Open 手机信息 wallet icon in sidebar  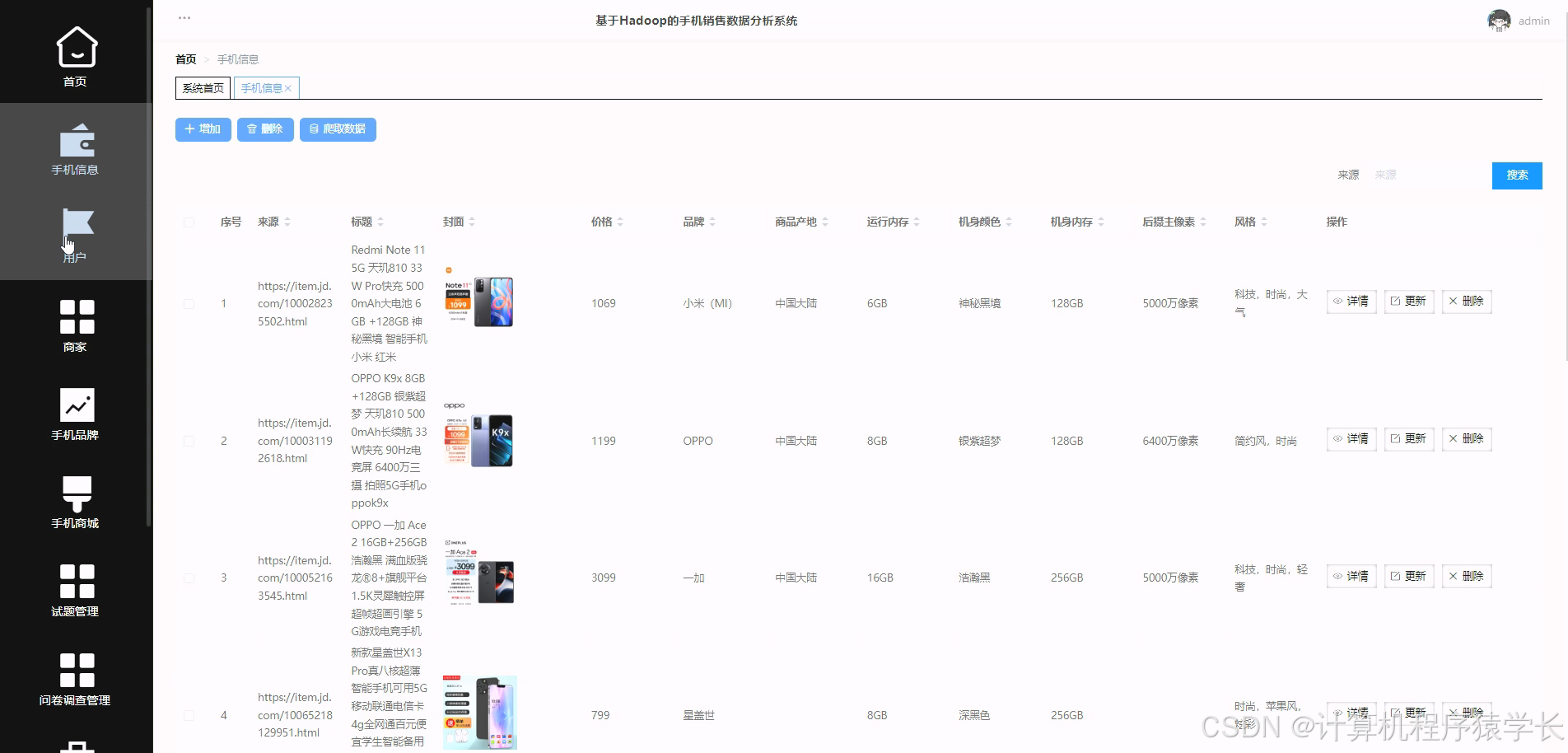pyautogui.click(x=77, y=140)
